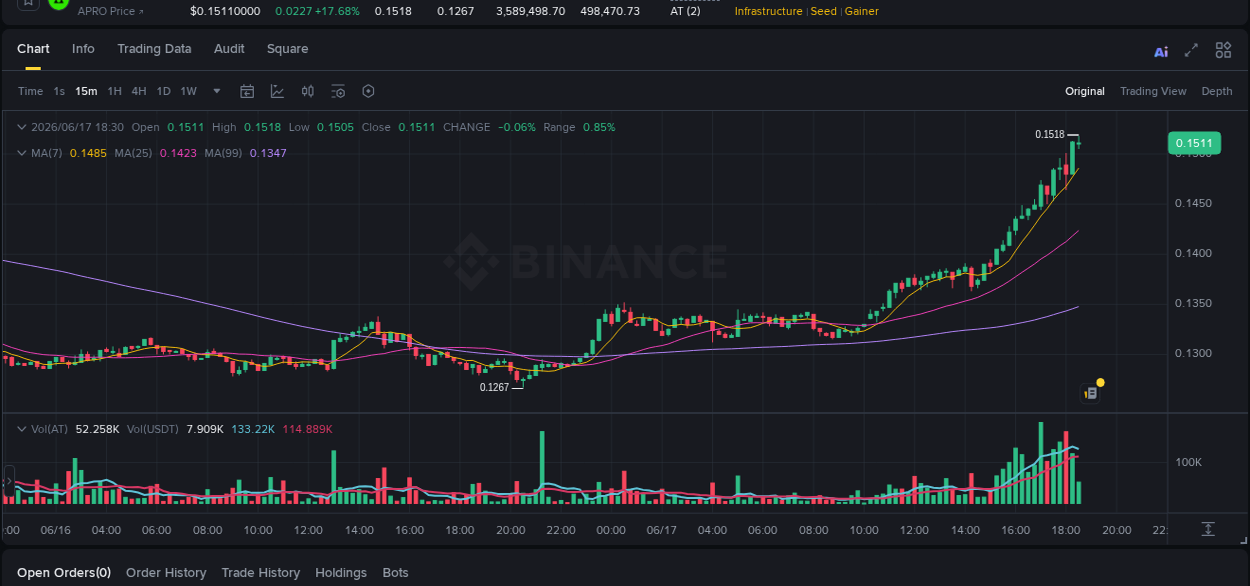
Task: Open the Trade History tab
Action: [x=261, y=573]
